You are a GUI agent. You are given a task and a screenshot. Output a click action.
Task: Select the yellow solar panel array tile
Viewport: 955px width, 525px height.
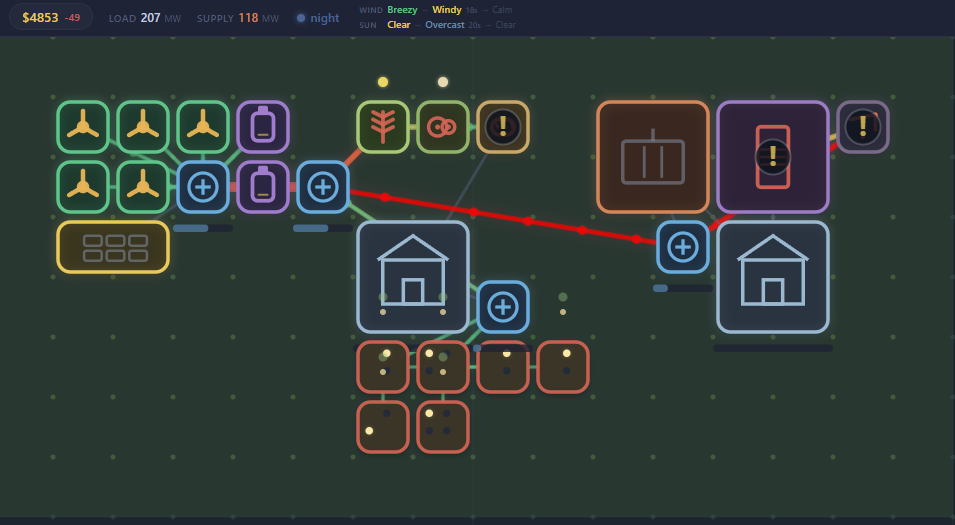click(x=113, y=247)
